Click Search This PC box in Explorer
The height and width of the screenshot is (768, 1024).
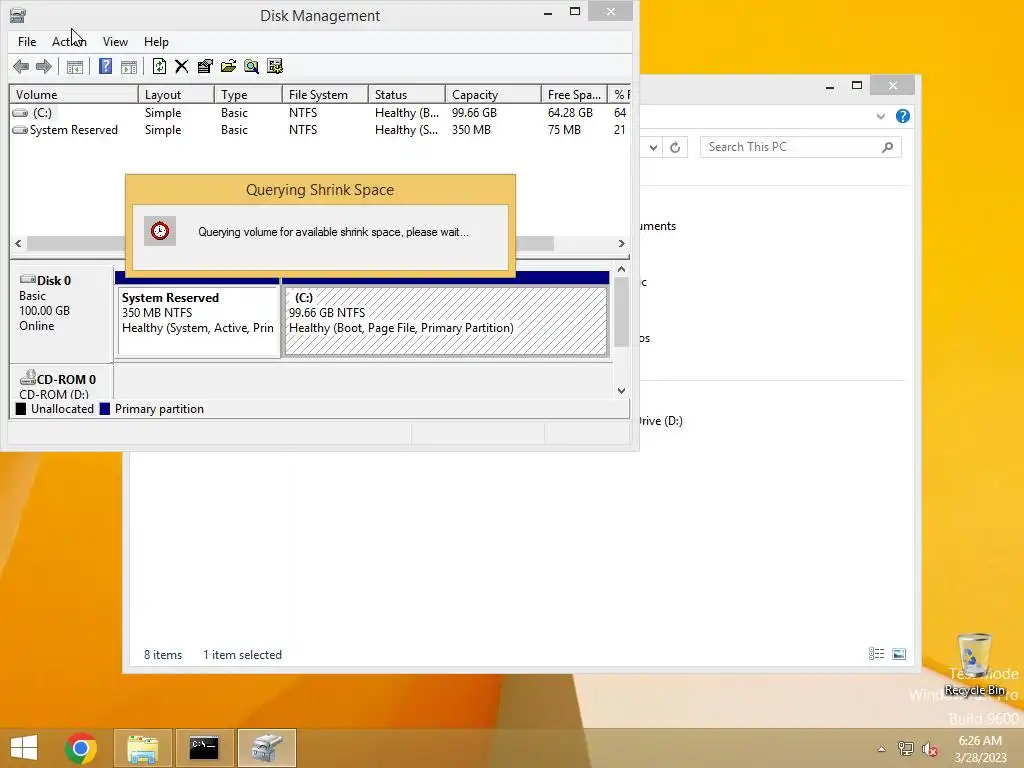801,147
